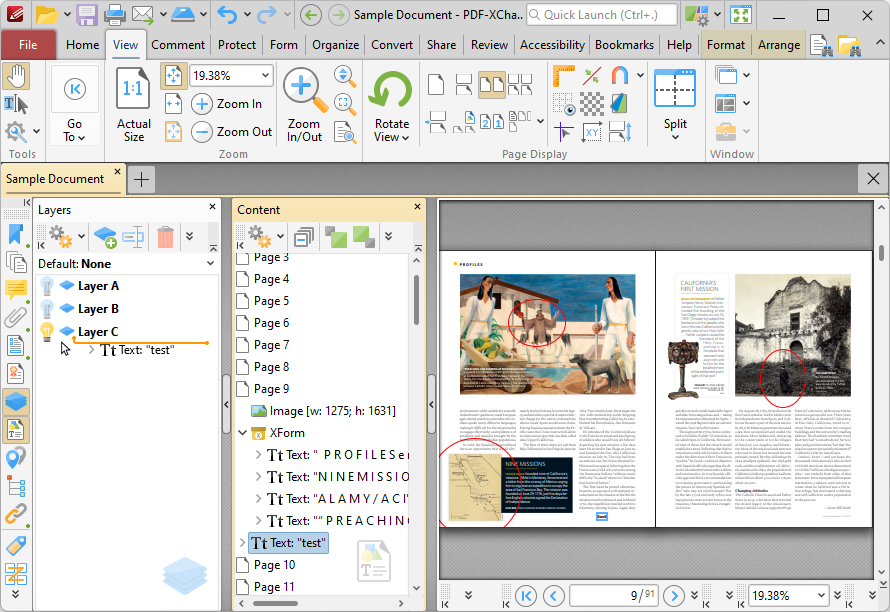Add new layer icon in Layers panel
The width and height of the screenshot is (890, 612).
(x=105, y=237)
